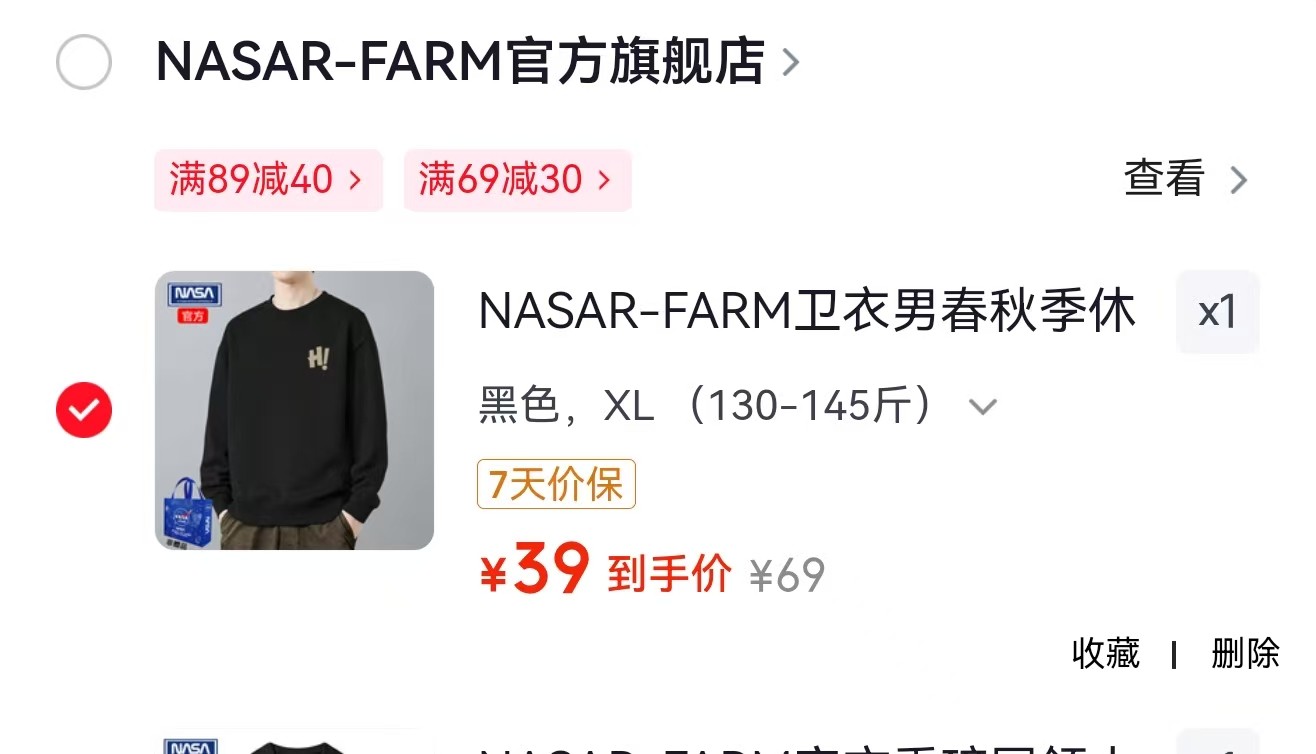Tap the arrow next to 查看
This screenshot has height=754, width=1316.
point(1238,181)
